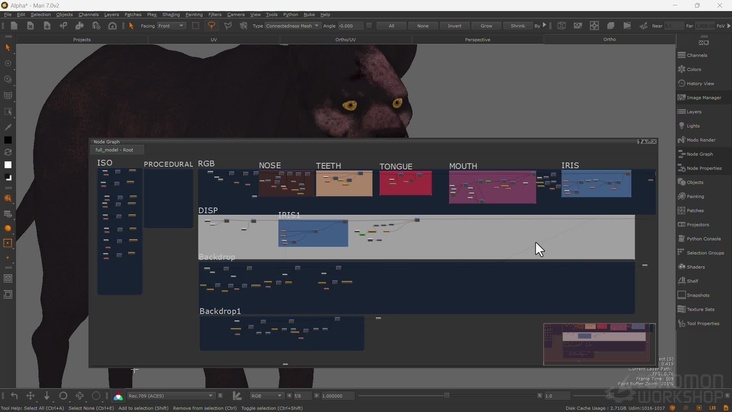Select the MOUTH backdrop label in Node Graph
Screen dimensions: 732x412
tap(463, 166)
